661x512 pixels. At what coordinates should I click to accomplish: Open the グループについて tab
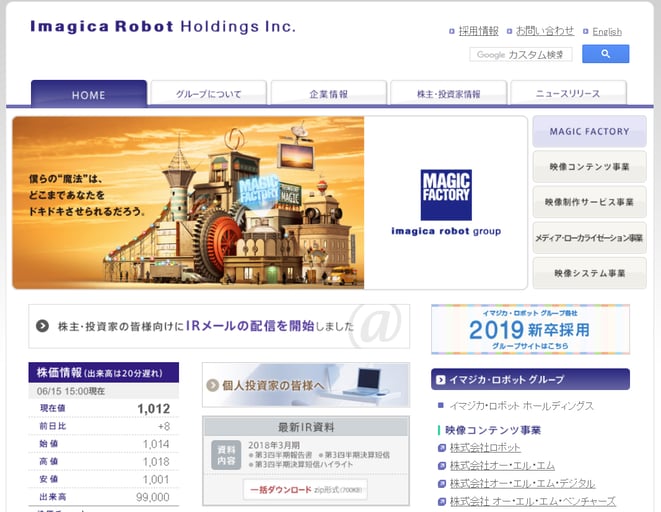(x=209, y=93)
